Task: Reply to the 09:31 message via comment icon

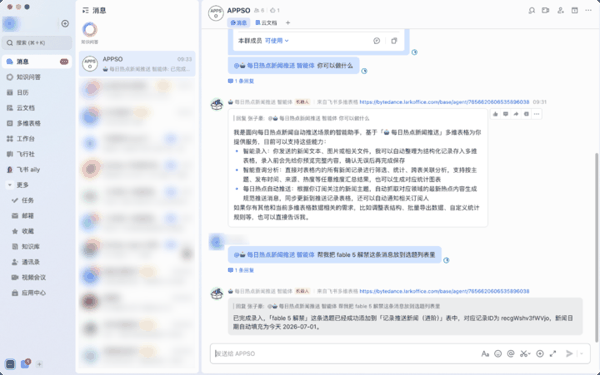Action: [505, 114]
